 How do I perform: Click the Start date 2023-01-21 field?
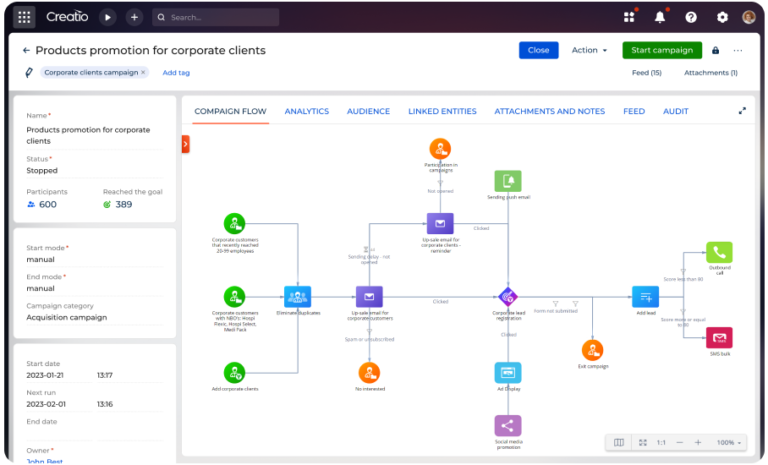click(x=59, y=375)
